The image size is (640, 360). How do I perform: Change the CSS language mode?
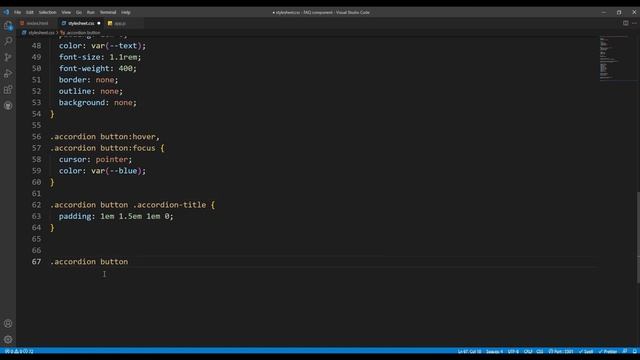tap(540, 351)
